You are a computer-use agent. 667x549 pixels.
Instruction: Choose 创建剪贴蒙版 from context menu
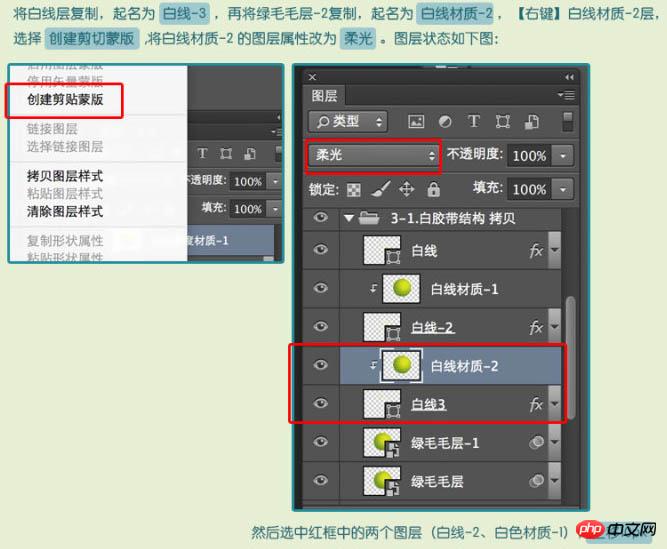point(65,100)
